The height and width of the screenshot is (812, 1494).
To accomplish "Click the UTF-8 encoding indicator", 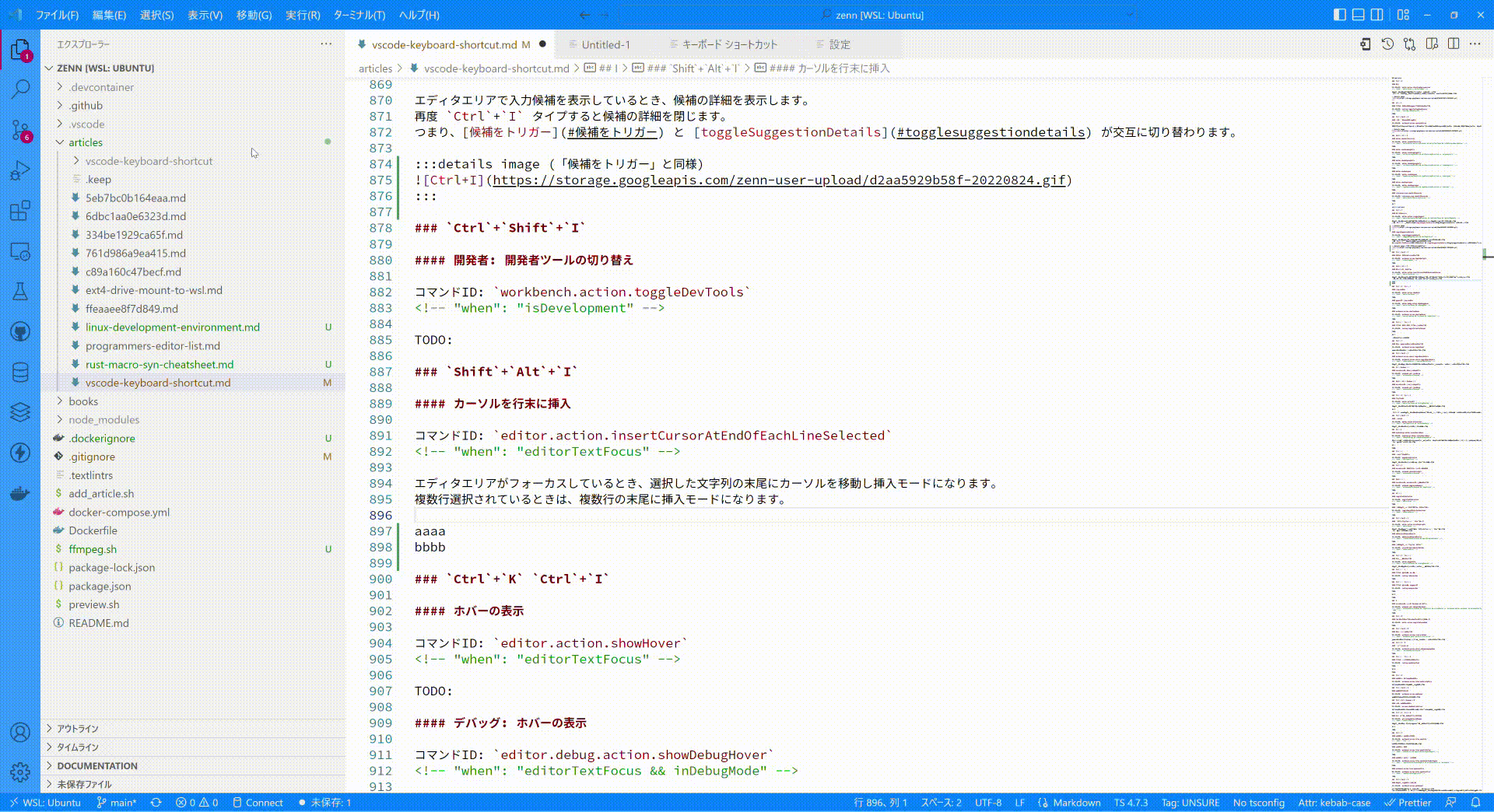I will tap(988, 803).
